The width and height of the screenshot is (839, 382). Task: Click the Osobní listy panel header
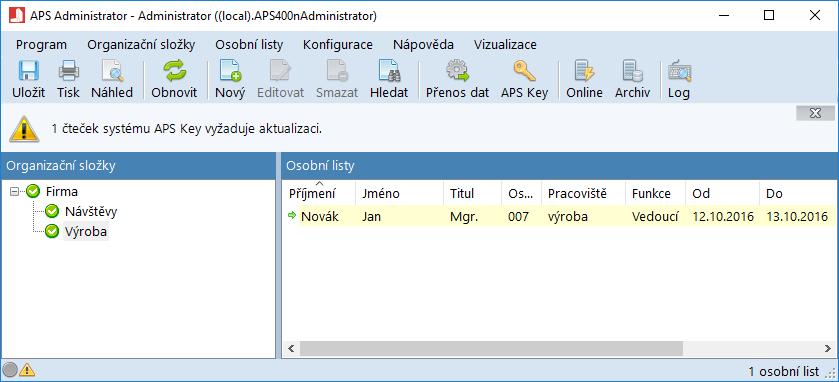558,166
